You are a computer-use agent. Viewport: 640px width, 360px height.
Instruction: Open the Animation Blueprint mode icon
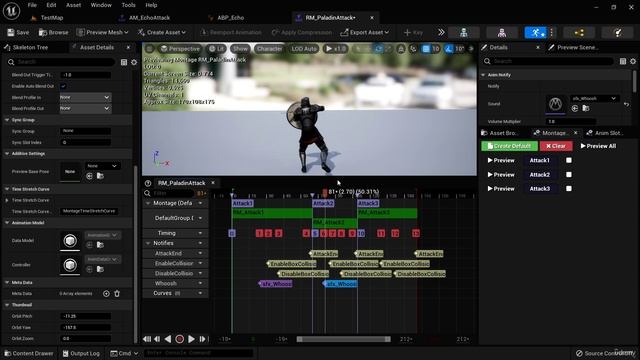[x=579, y=33]
